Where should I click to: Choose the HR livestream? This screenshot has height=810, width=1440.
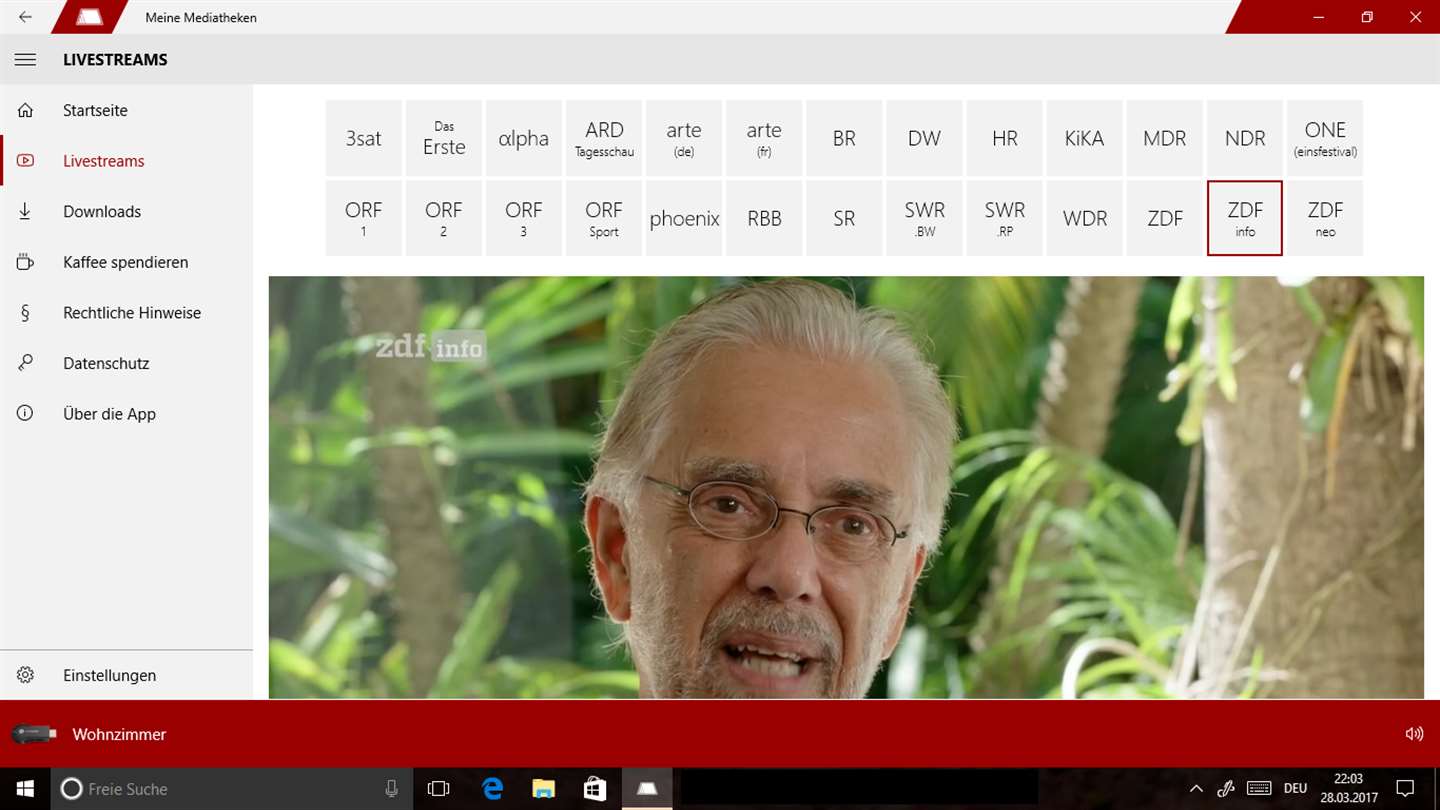(1005, 138)
